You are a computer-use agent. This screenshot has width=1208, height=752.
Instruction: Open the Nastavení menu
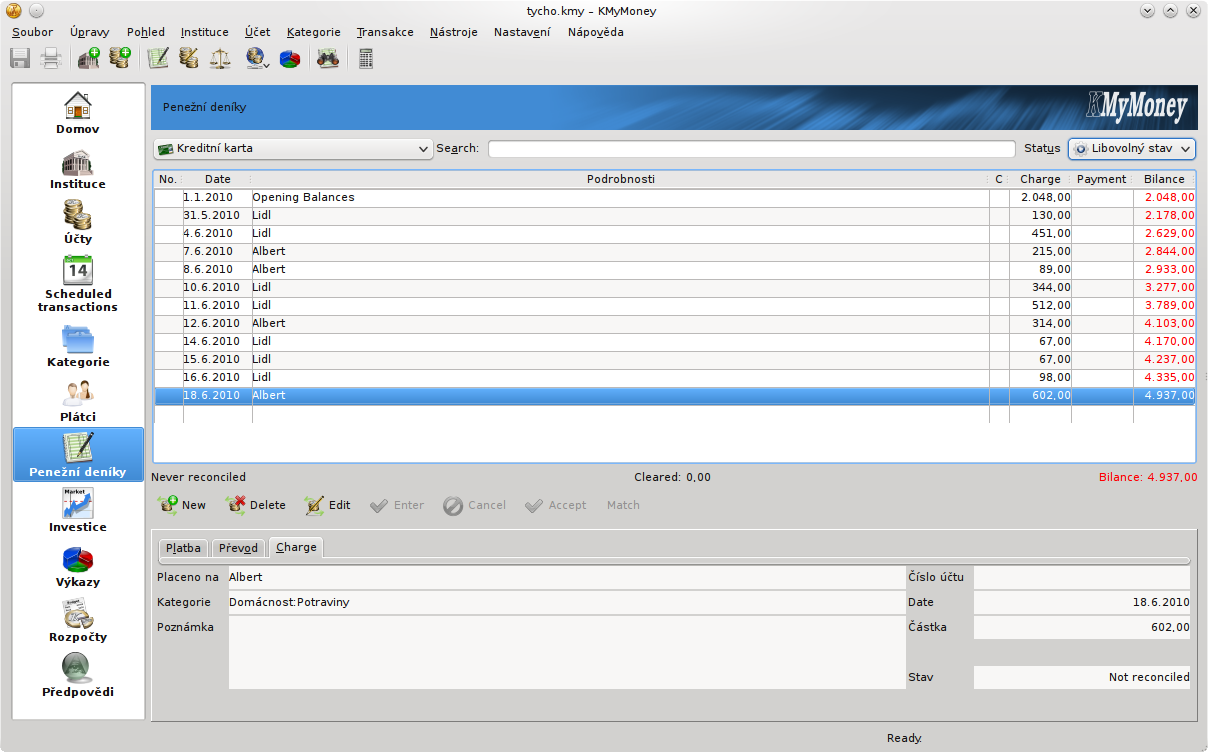click(522, 32)
